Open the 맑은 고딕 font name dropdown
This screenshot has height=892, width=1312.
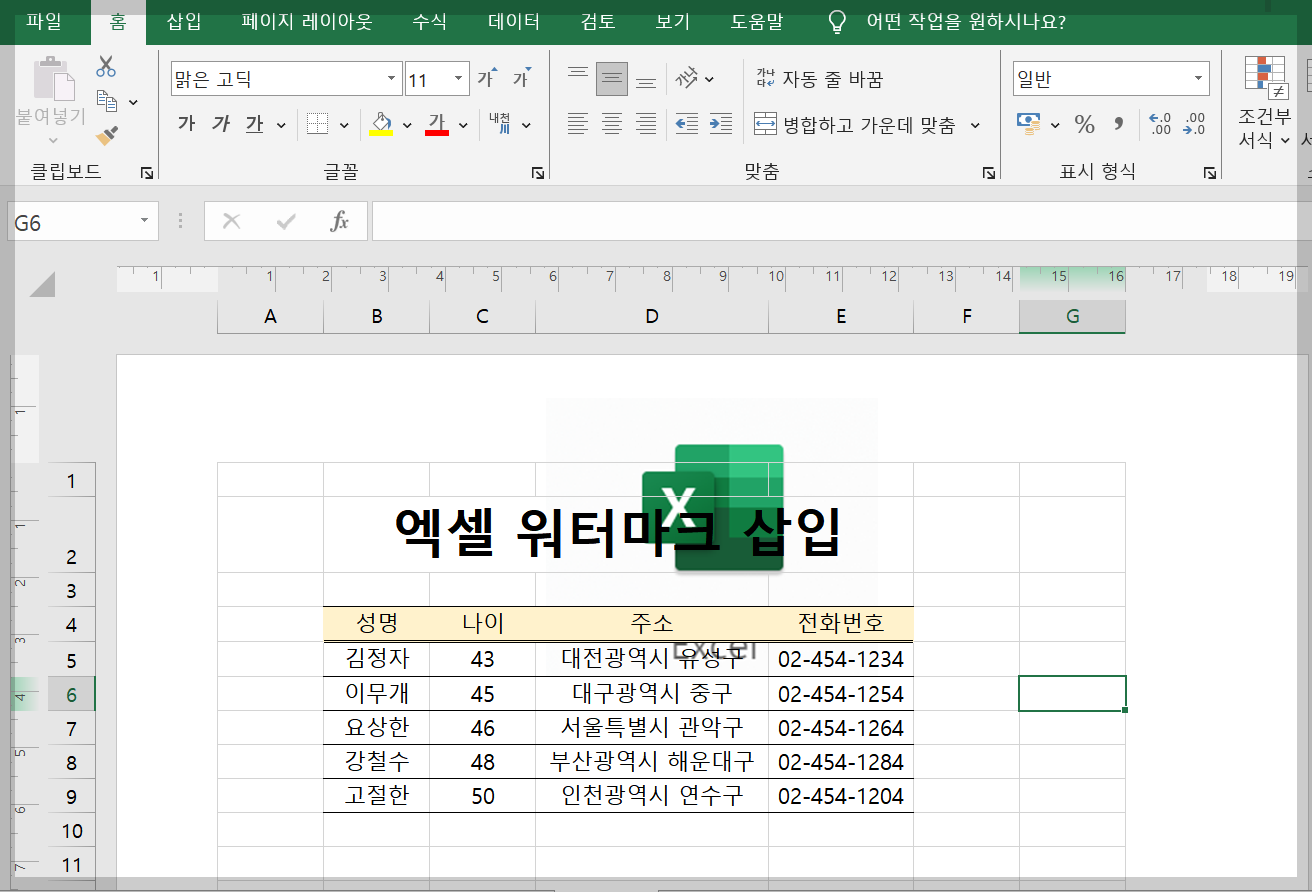(x=391, y=77)
